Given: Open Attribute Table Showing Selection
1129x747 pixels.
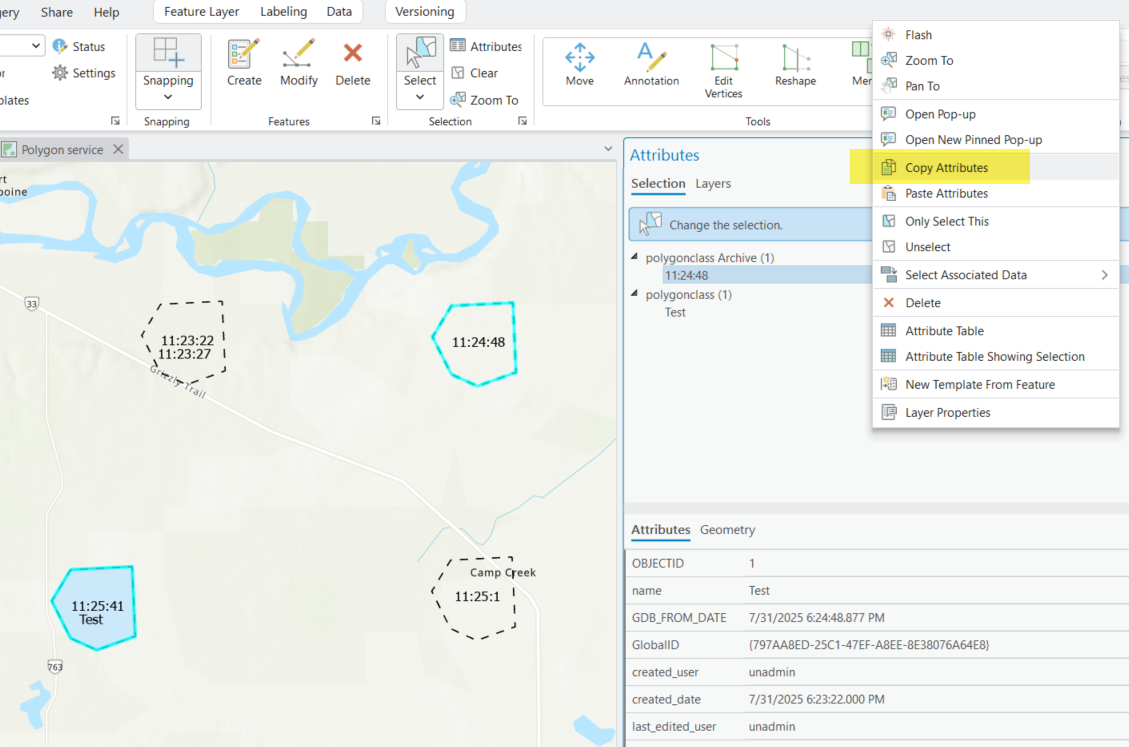Looking at the screenshot, I should (x=996, y=357).
